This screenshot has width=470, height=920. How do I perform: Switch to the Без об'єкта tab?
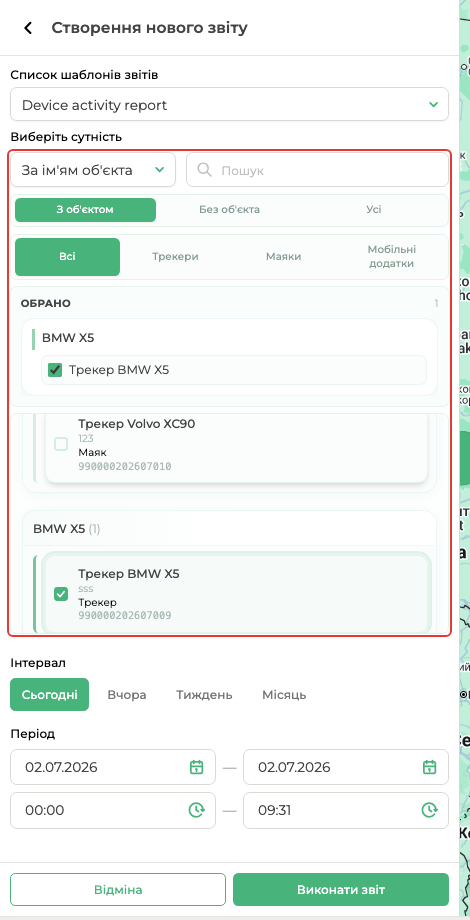(x=229, y=209)
